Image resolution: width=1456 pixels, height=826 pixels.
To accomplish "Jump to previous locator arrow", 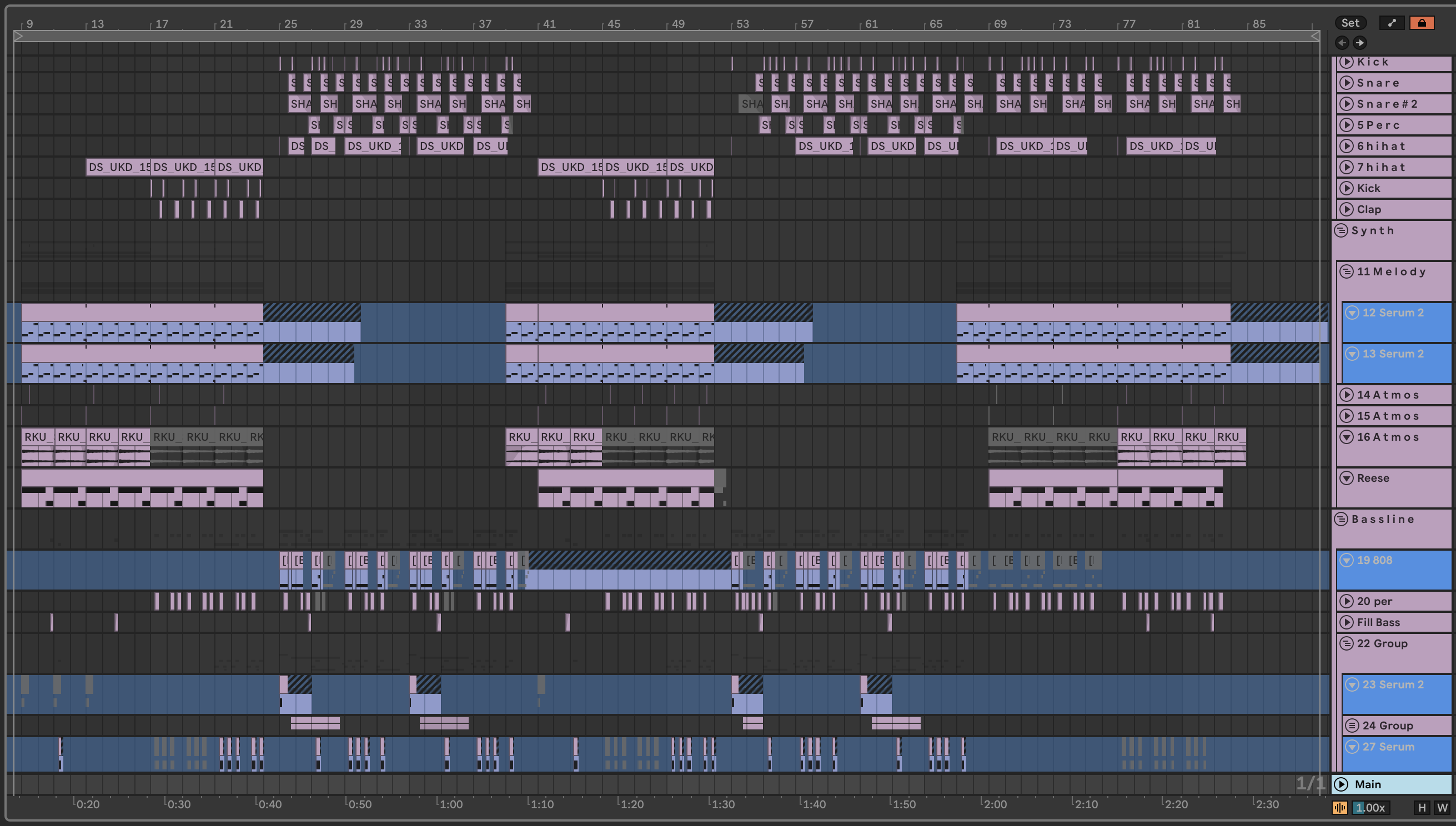I will 1342,43.
